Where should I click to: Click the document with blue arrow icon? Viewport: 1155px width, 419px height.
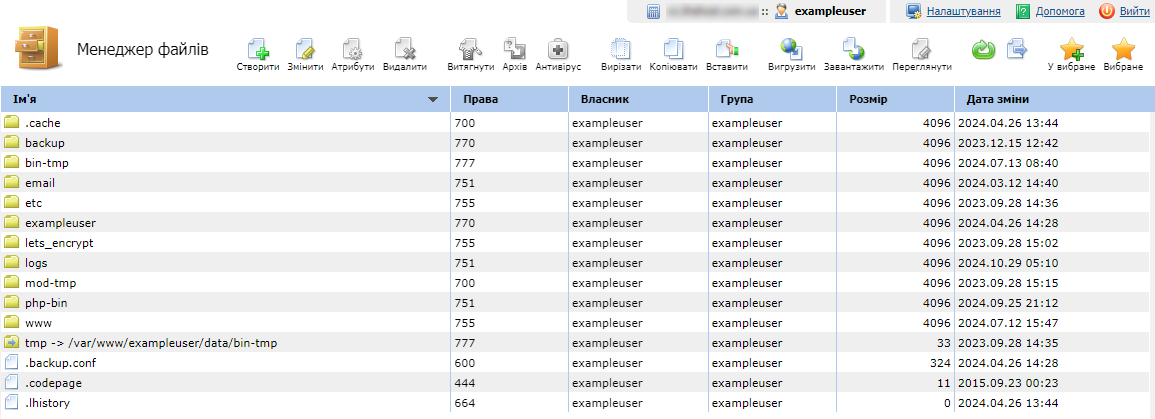coord(1017,49)
